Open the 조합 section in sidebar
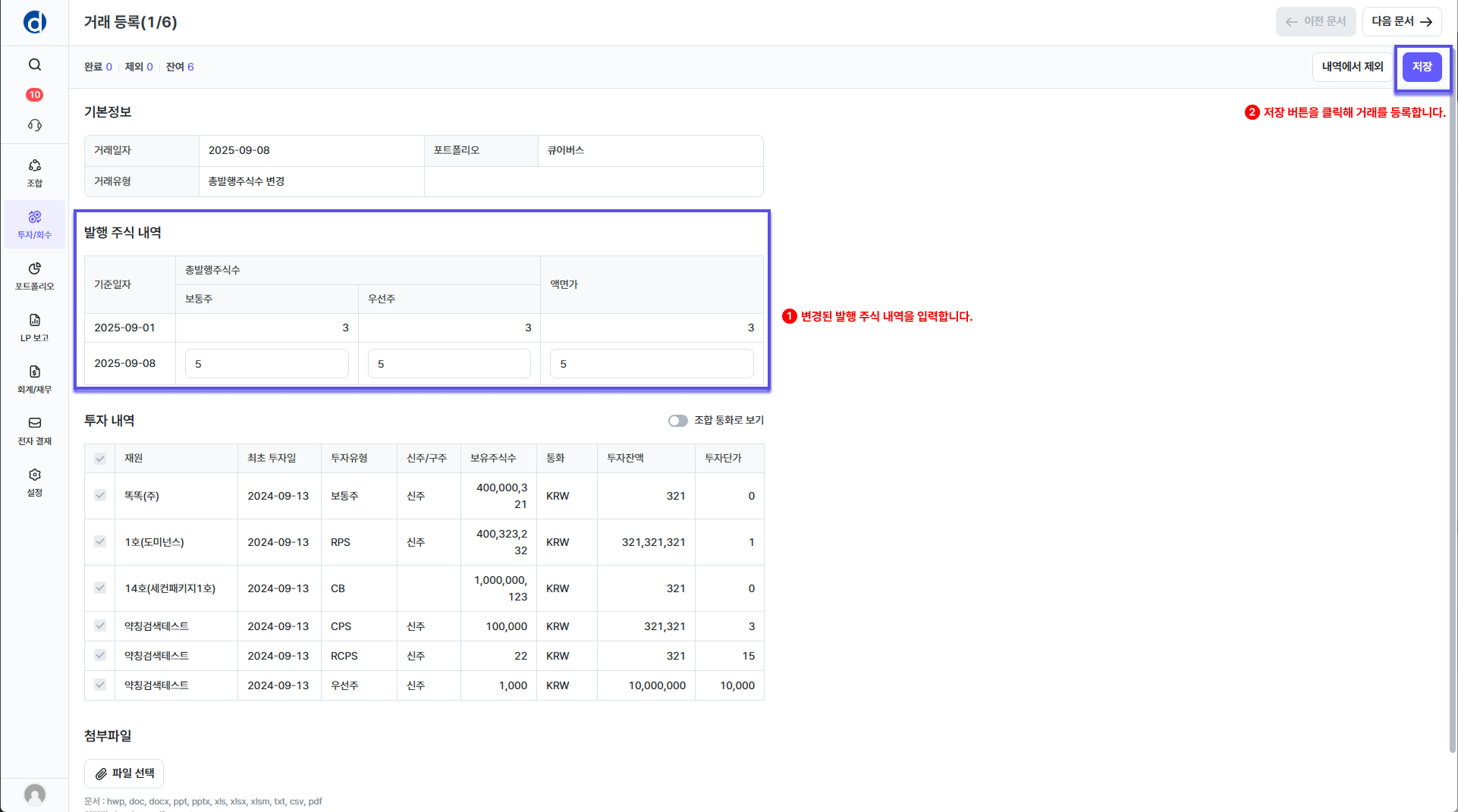Image resolution: width=1458 pixels, height=812 pixels. [x=35, y=173]
